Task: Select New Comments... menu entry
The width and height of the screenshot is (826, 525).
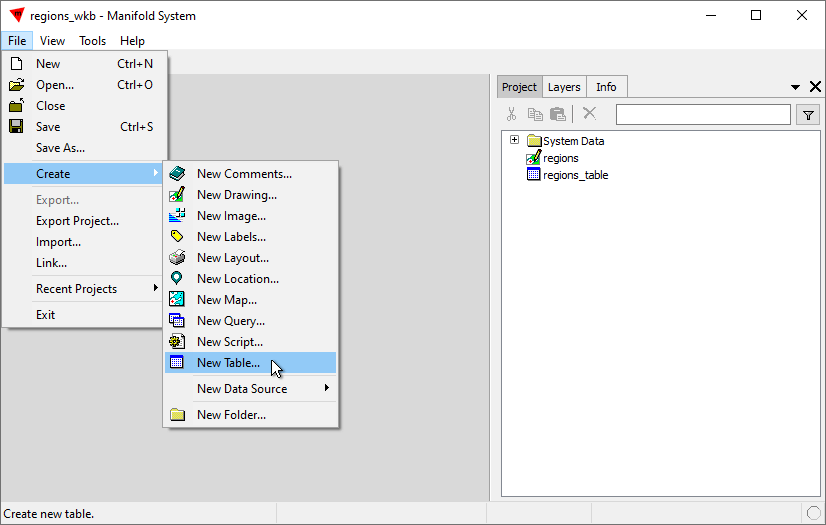Action: (x=250, y=174)
